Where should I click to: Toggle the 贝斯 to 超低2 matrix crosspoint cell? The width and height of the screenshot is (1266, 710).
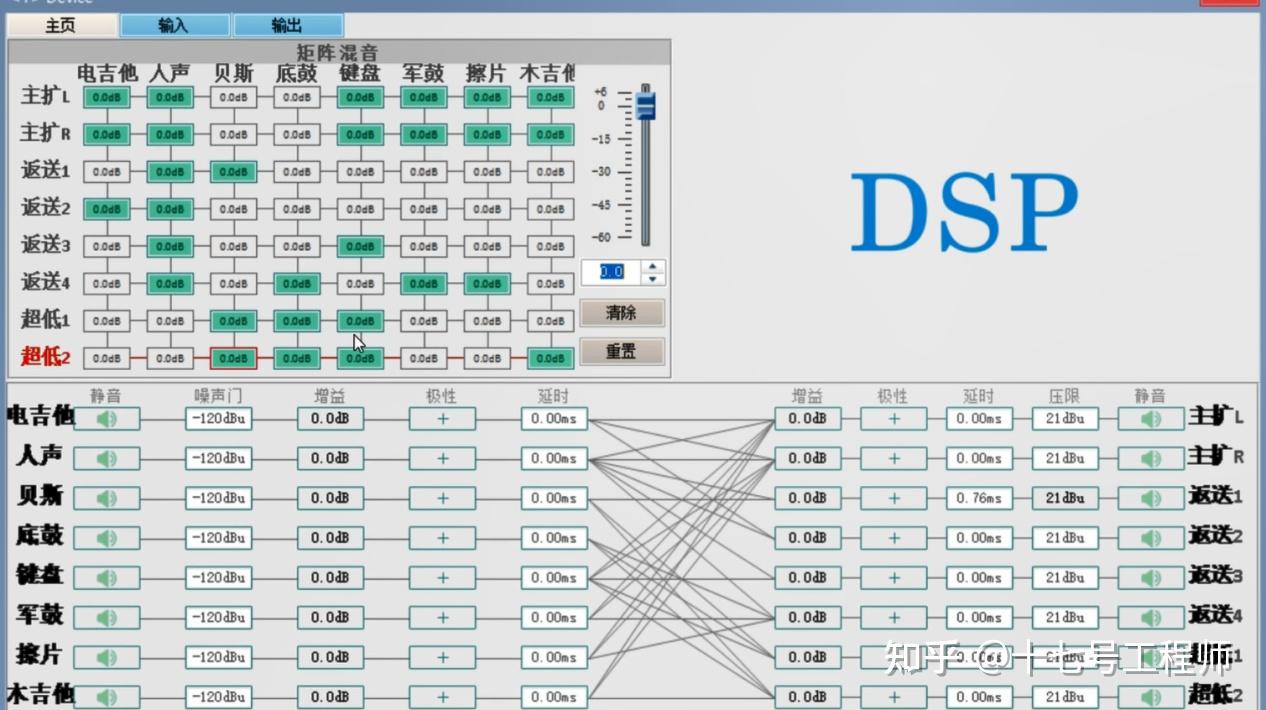point(232,357)
